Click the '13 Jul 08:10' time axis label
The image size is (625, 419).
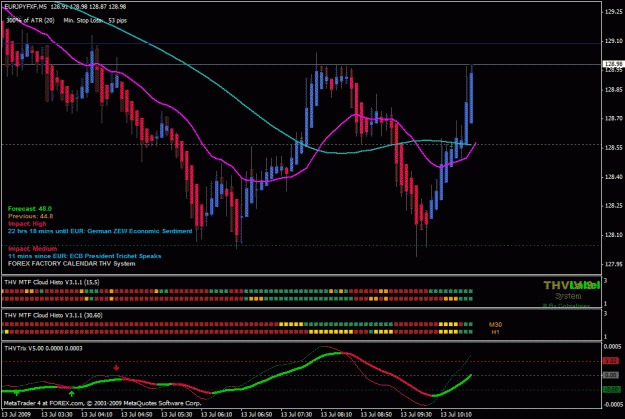[x=336, y=415]
